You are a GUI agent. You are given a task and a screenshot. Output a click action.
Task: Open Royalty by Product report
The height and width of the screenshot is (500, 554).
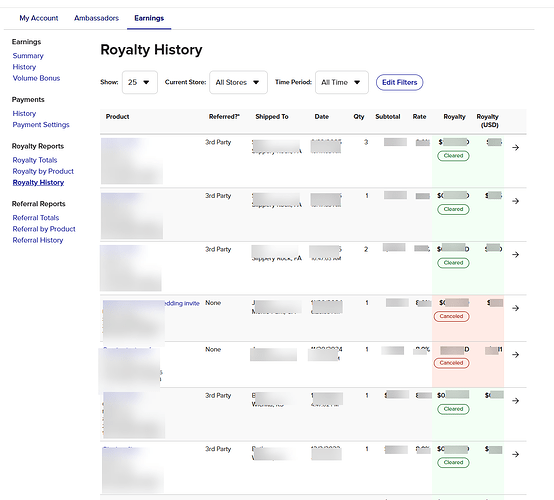pos(43,171)
